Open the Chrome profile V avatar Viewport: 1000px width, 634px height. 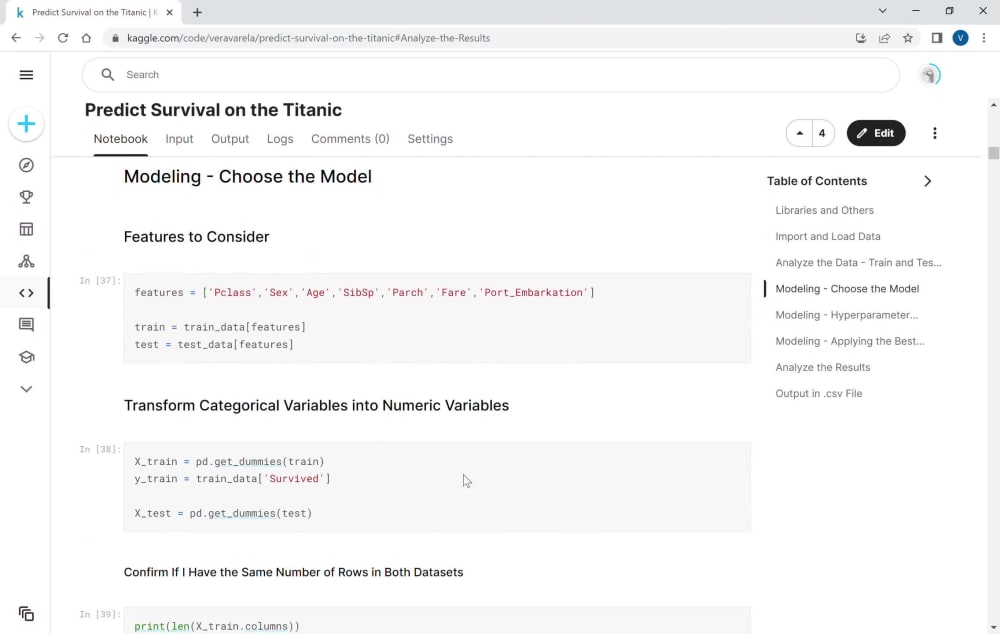(x=960, y=38)
